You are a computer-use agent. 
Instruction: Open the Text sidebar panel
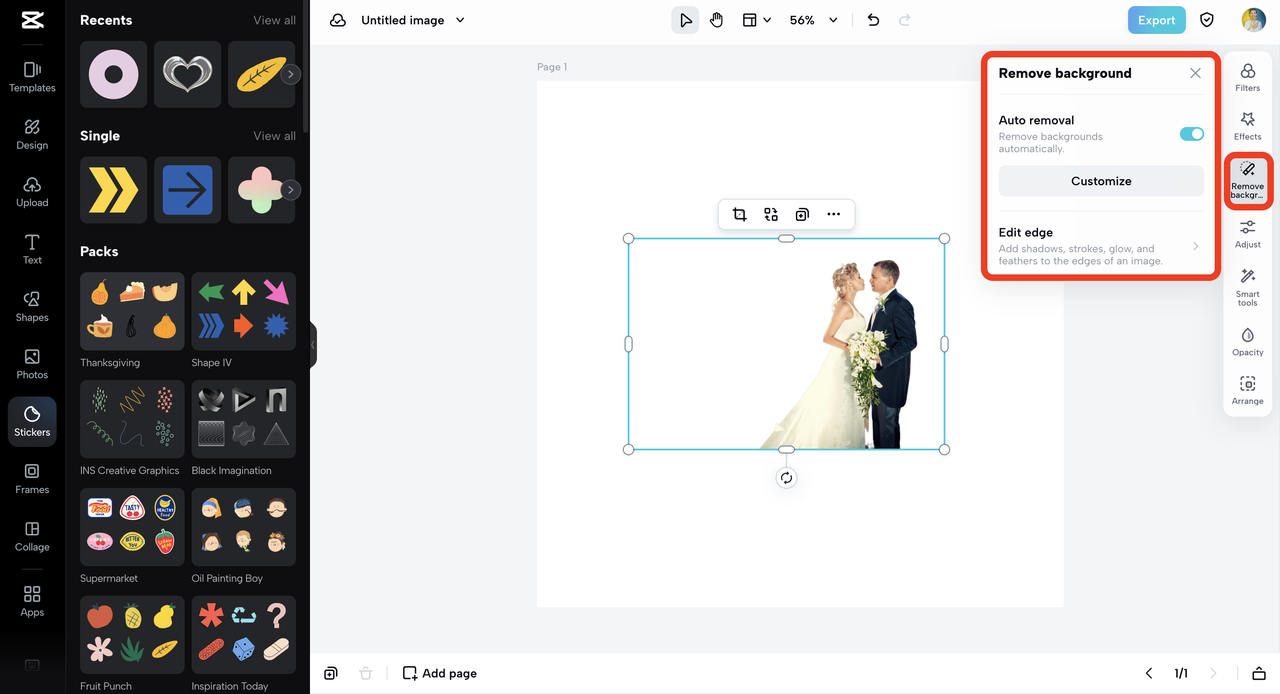(x=32, y=249)
